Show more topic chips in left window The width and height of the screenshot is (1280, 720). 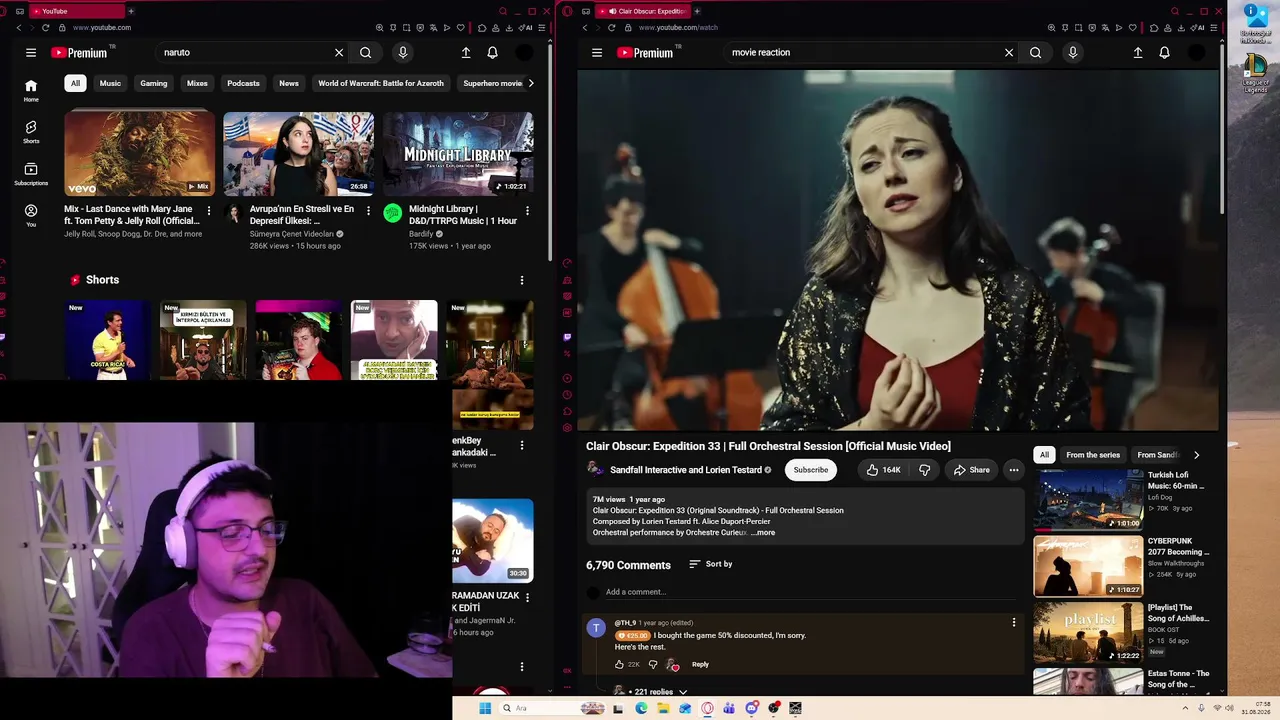pyautogui.click(x=531, y=83)
